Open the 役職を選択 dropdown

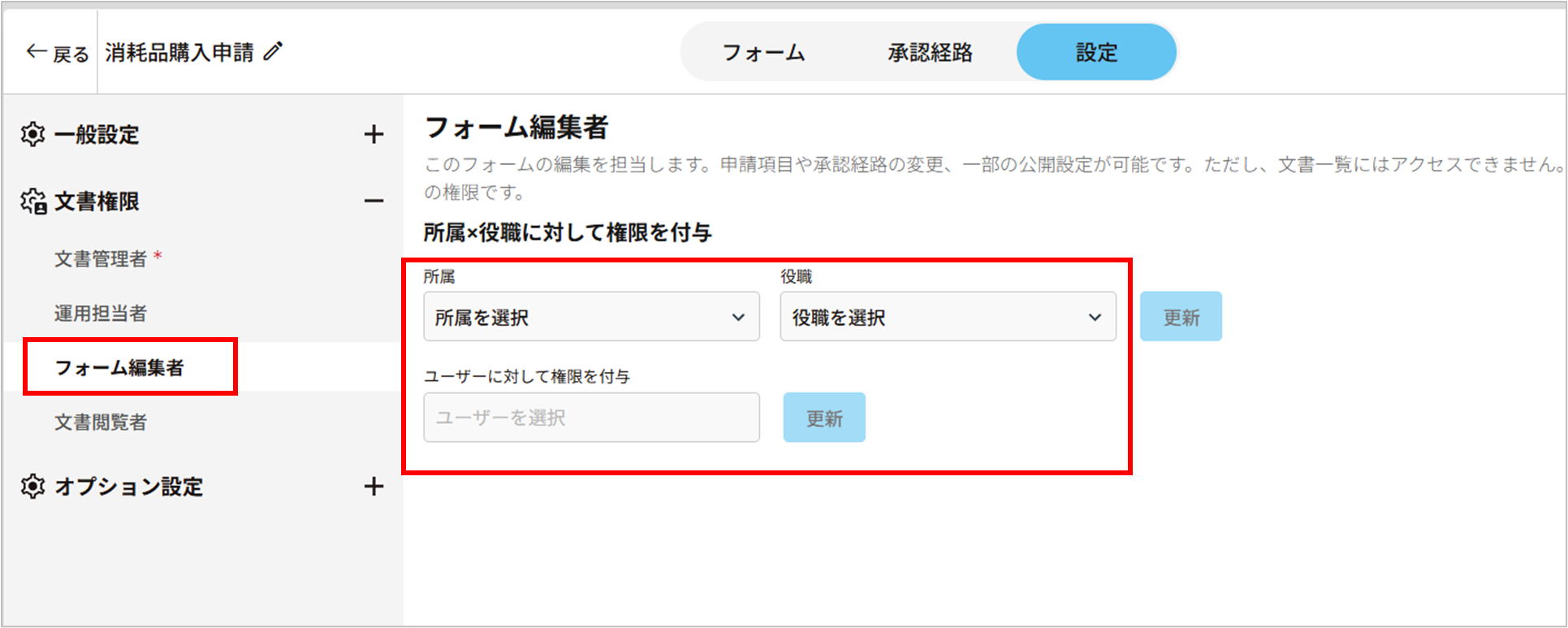(x=948, y=317)
